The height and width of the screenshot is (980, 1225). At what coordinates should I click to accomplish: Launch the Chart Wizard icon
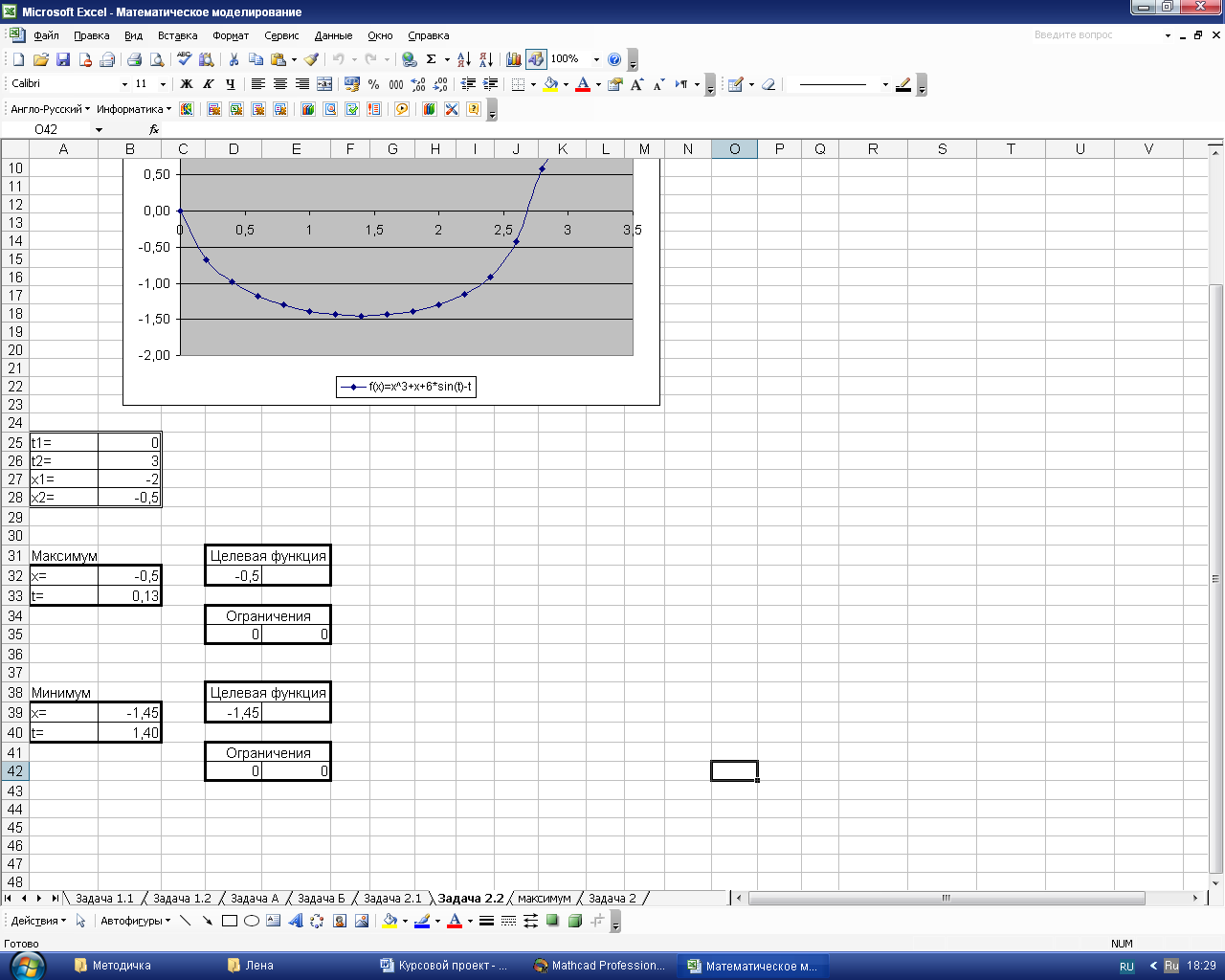514,59
